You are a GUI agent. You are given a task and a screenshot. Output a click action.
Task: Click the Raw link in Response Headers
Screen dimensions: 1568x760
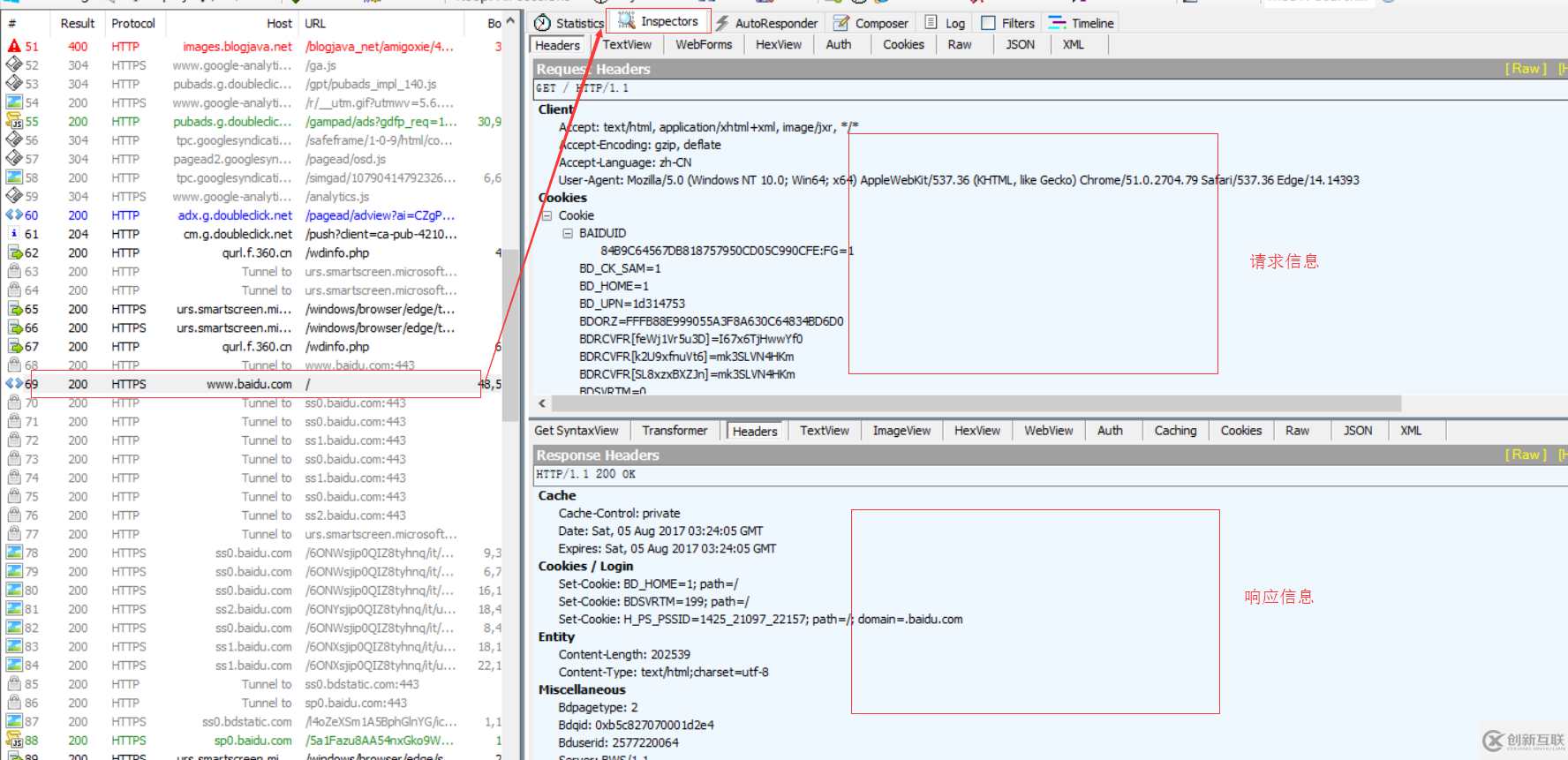[1526, 455]
